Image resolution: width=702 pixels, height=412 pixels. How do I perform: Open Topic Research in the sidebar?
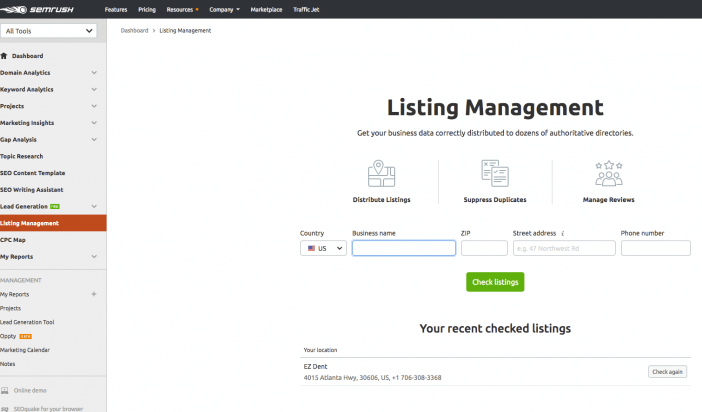point(21,156)
